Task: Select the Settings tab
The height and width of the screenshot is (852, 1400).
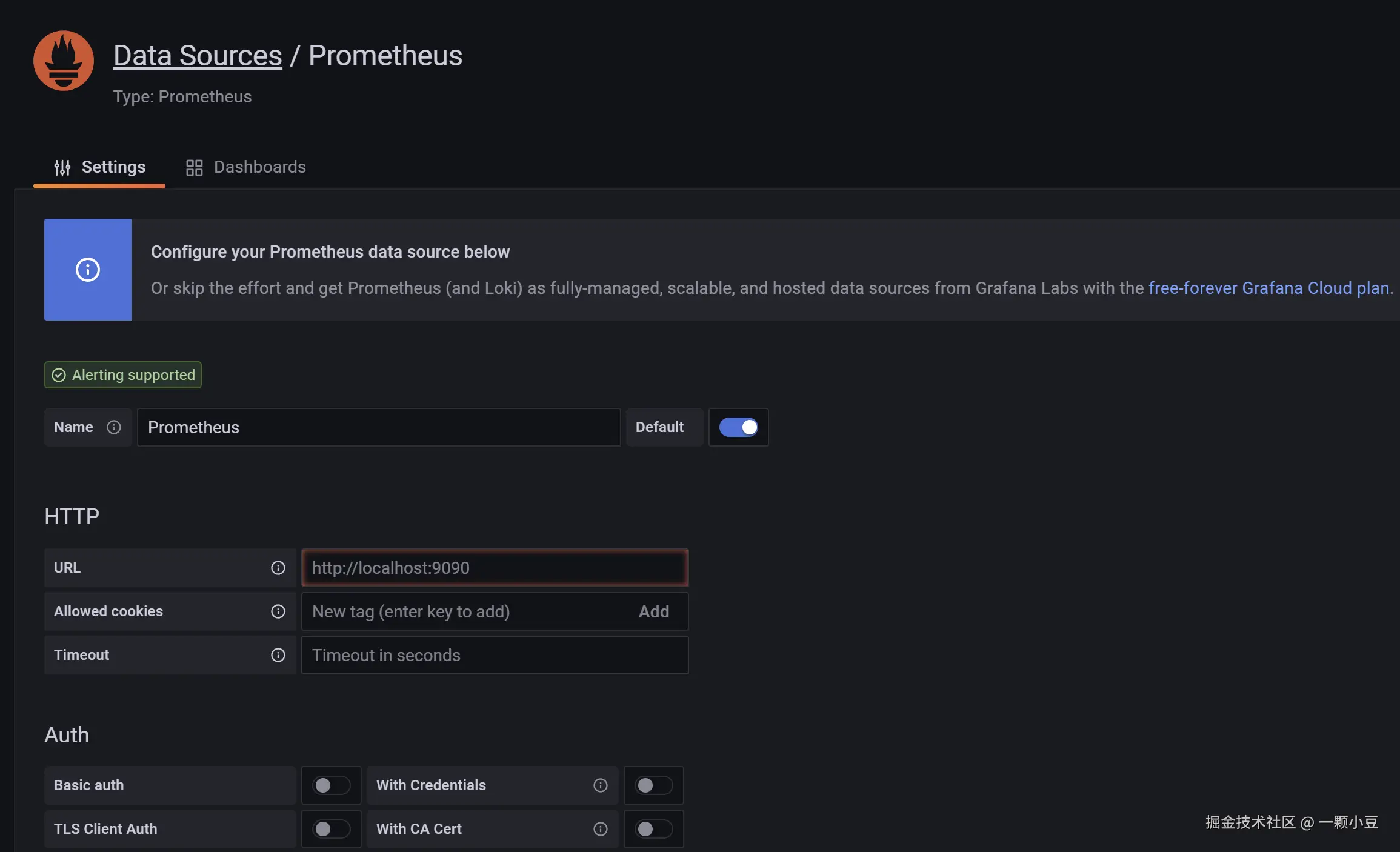Action: pyautogui.click(x=100, y=167)
